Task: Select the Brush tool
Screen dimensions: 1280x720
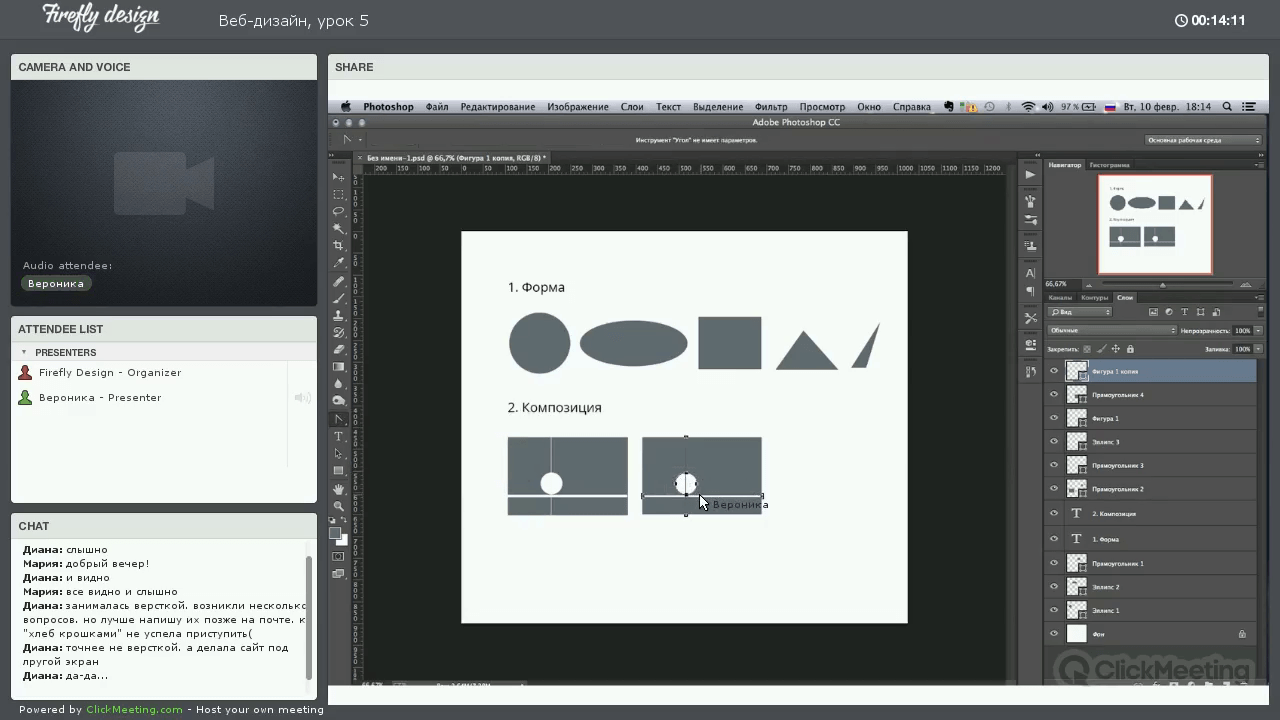Action: tap(339, 299)
